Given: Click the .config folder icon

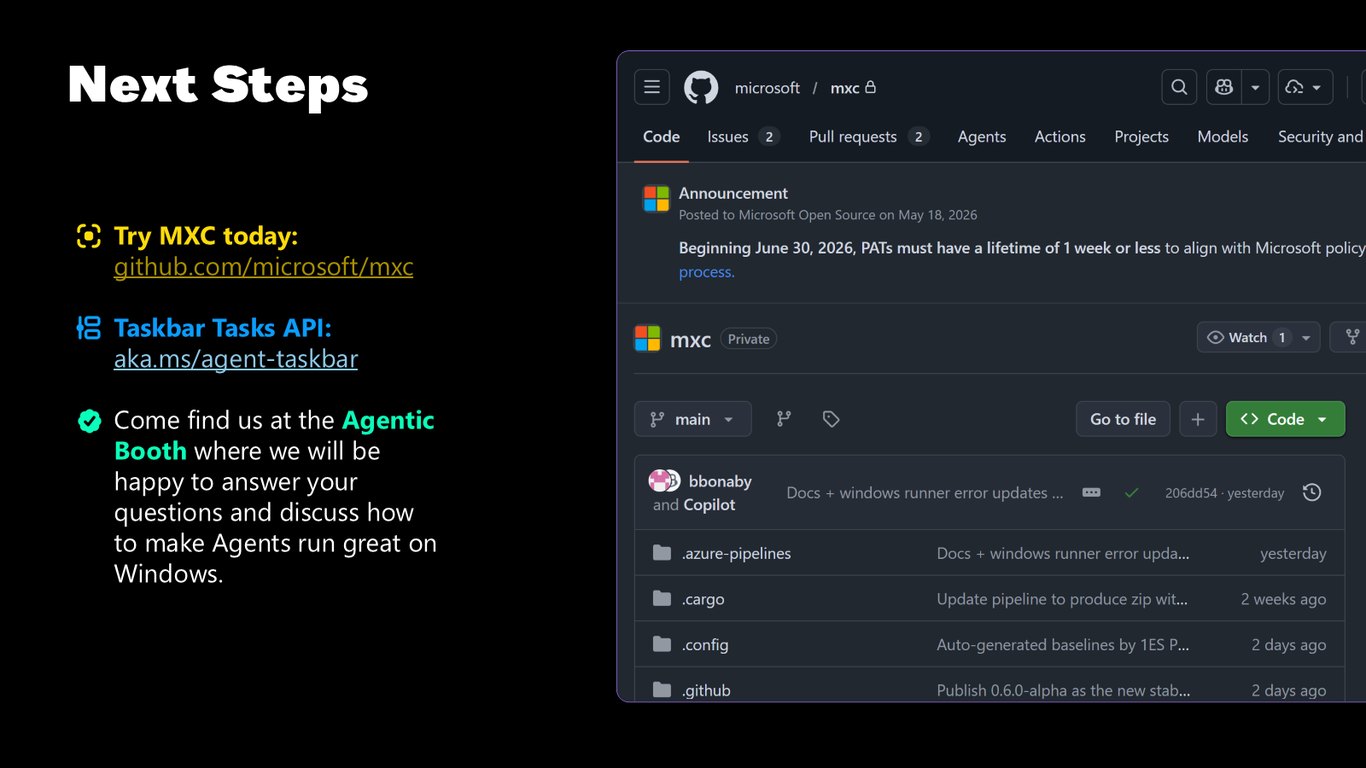Looking at the screenshot, I should tap(661, 645).
